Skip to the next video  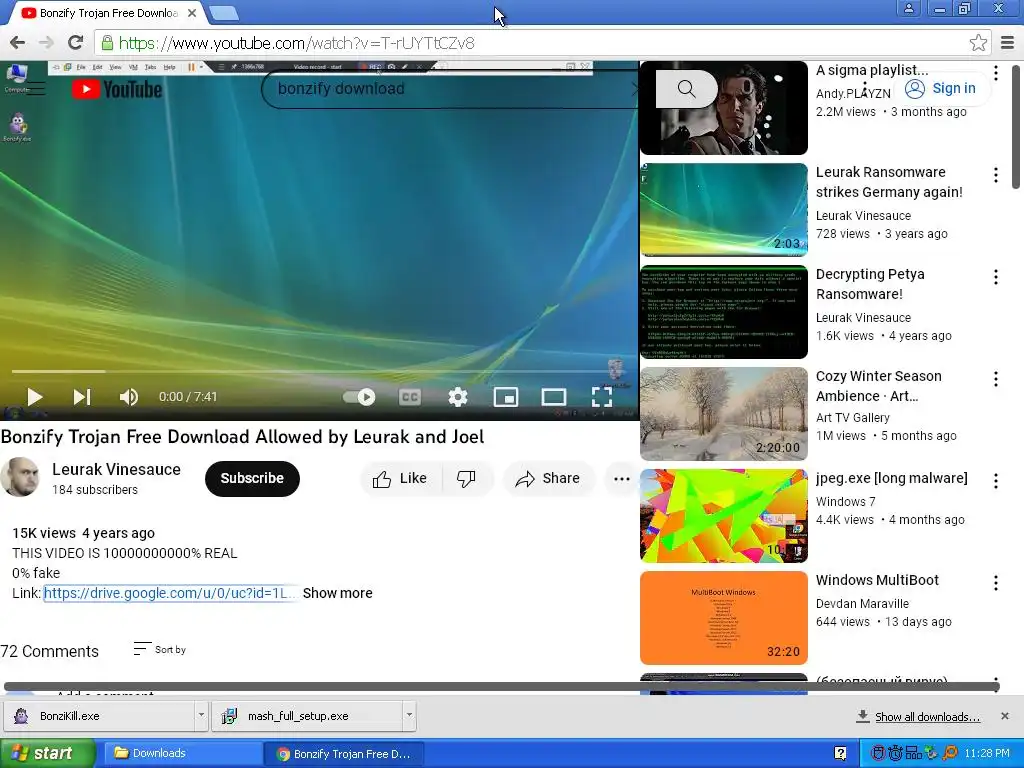[82, 396]
